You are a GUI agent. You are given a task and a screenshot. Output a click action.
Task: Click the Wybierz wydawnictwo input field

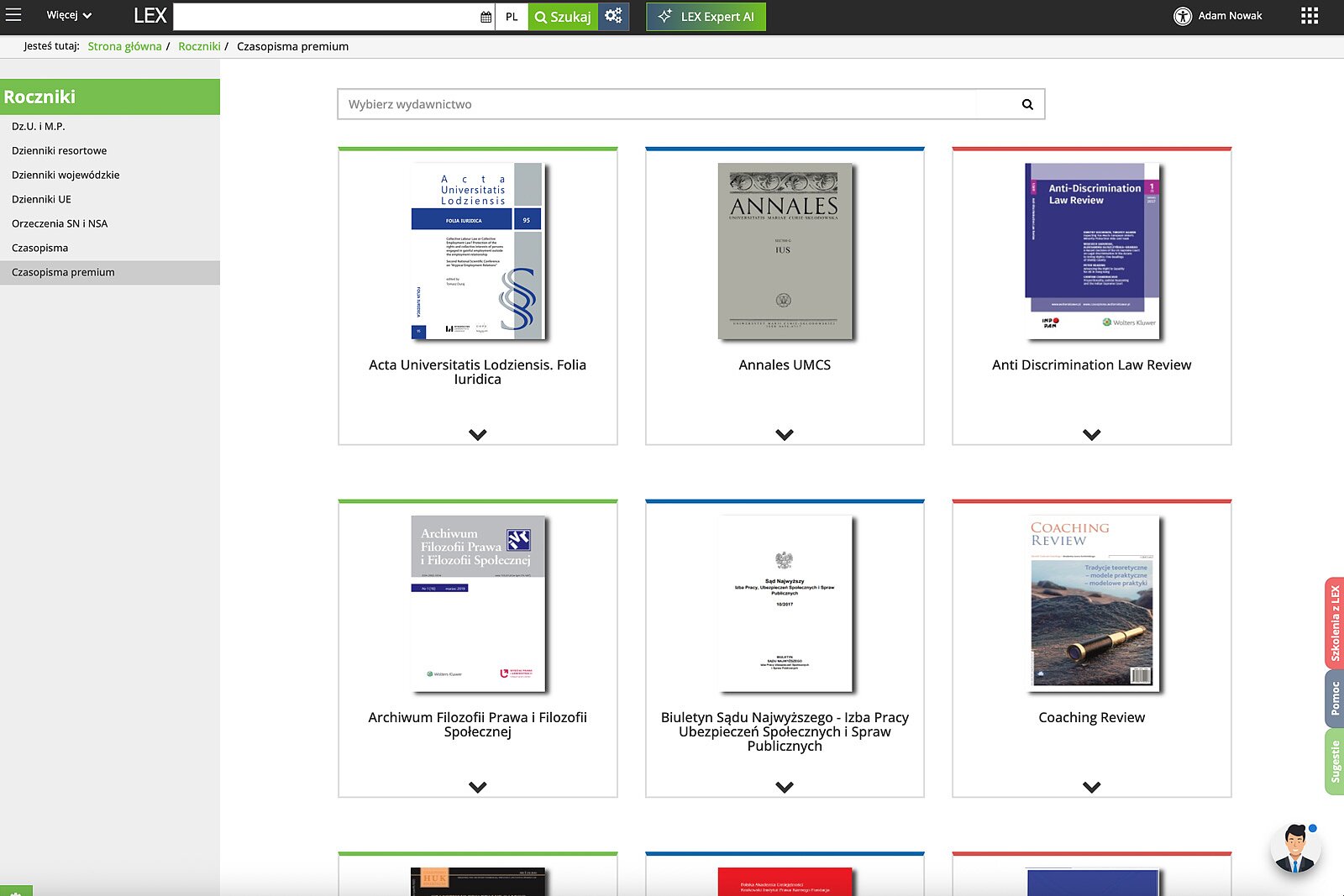(655, 104)
